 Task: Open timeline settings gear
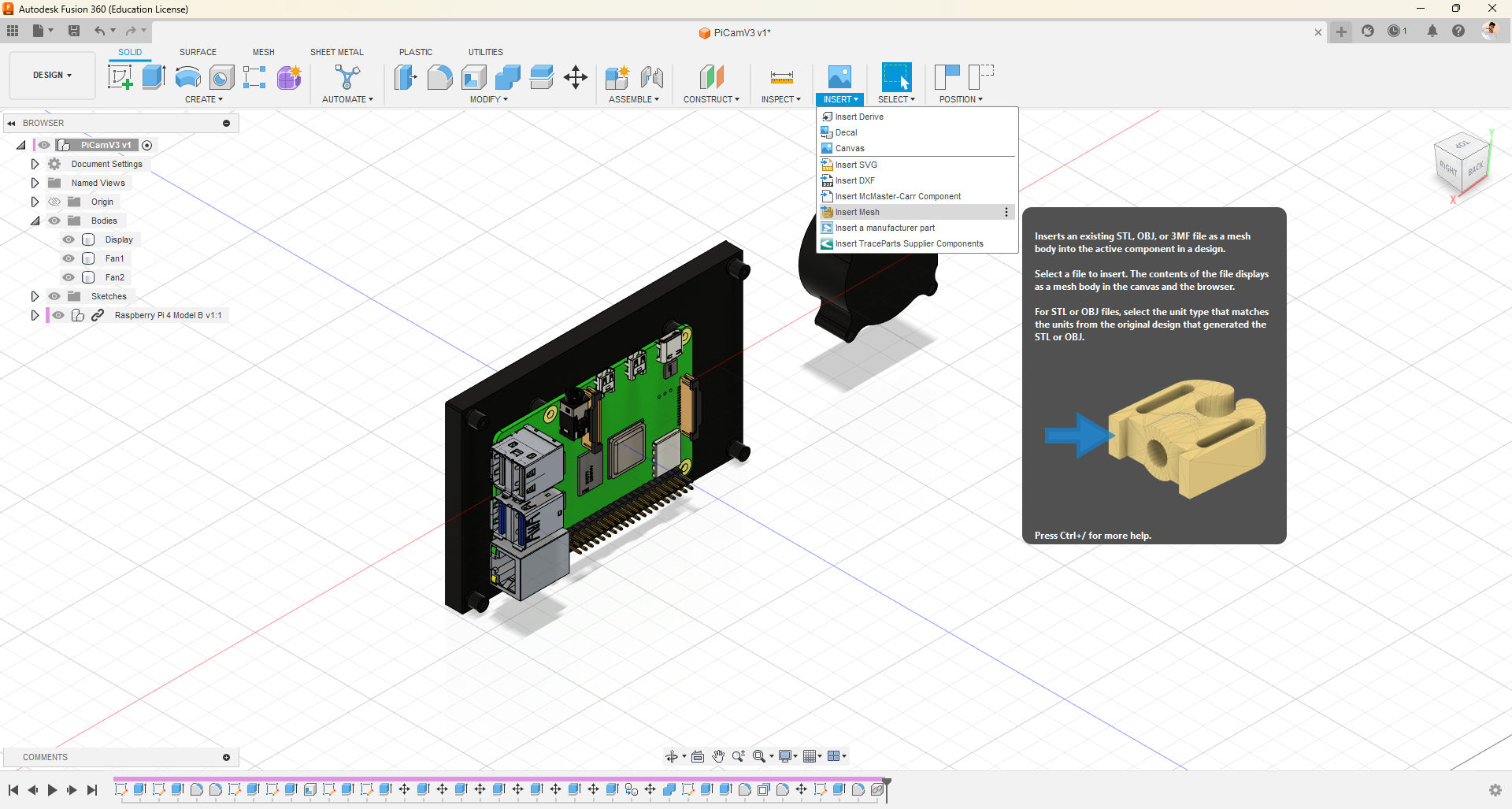(x=1495, y=790)
